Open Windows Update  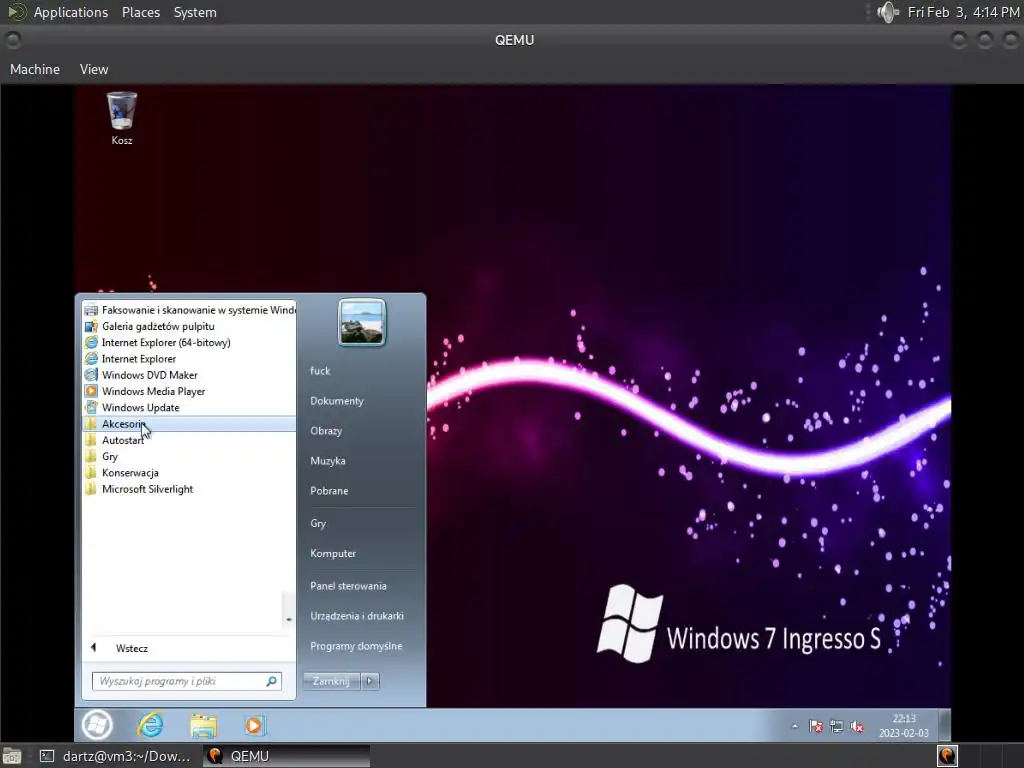189,408
